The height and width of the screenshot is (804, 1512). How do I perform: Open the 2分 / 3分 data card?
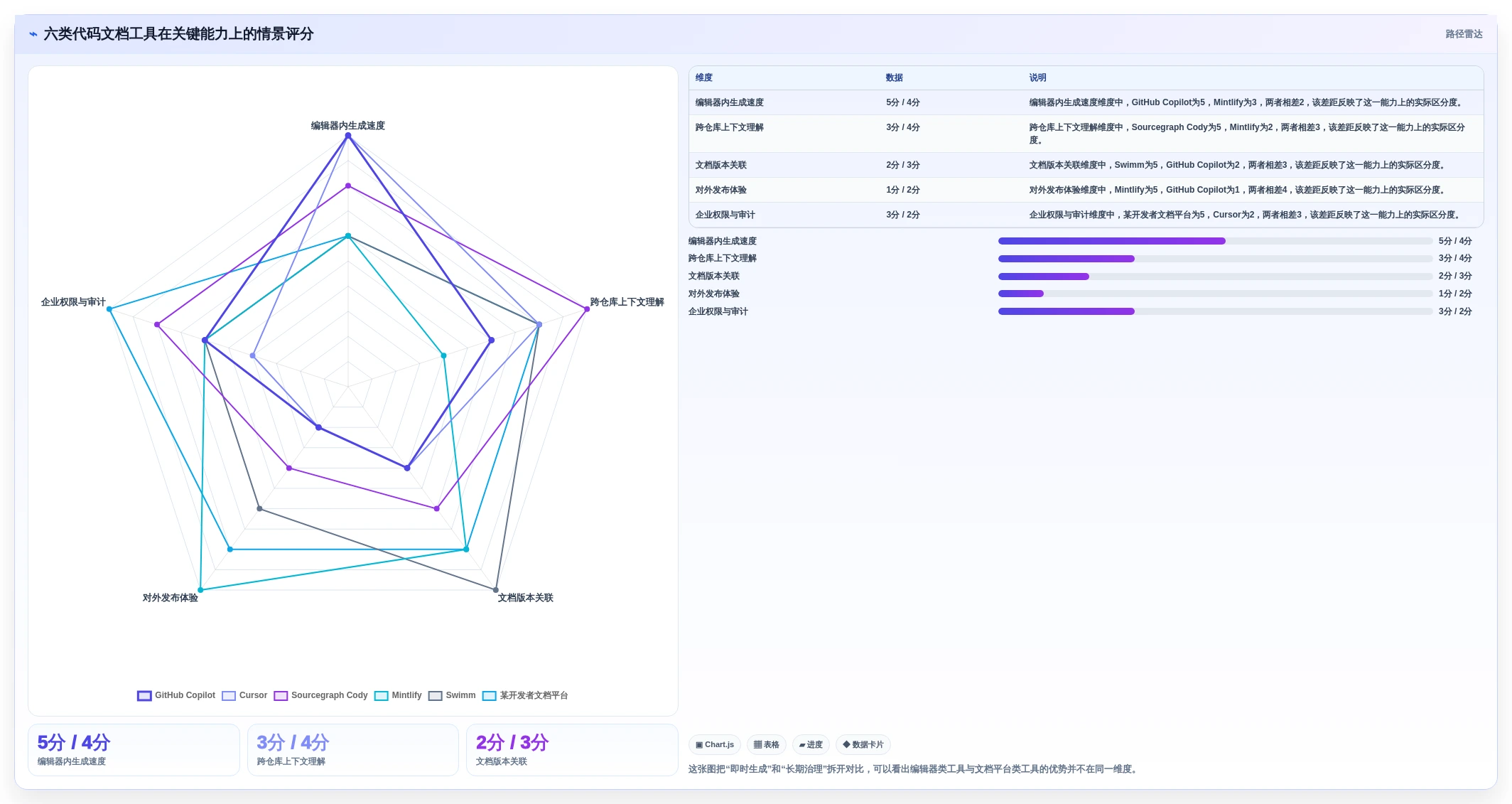572,750
